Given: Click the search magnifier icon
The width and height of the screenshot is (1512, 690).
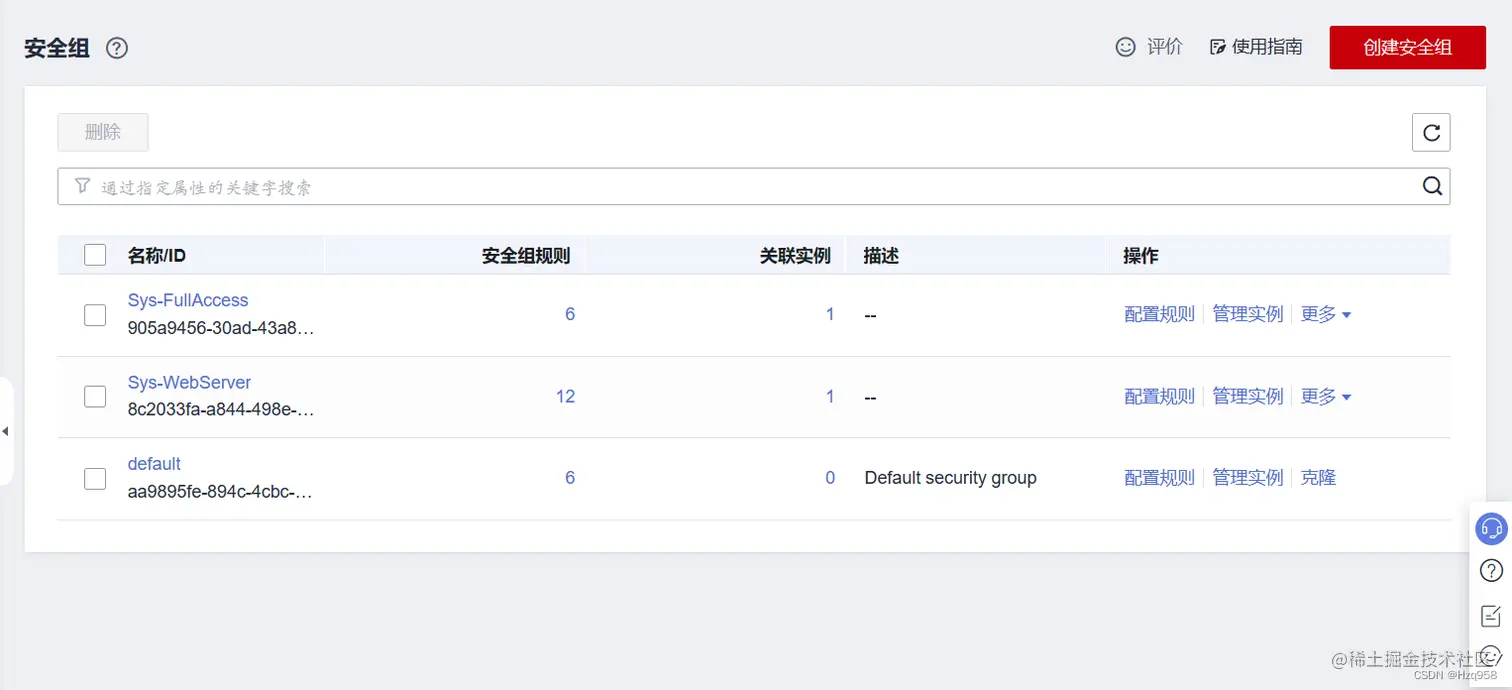Looking at the screenshot, I should (1432, 186).
